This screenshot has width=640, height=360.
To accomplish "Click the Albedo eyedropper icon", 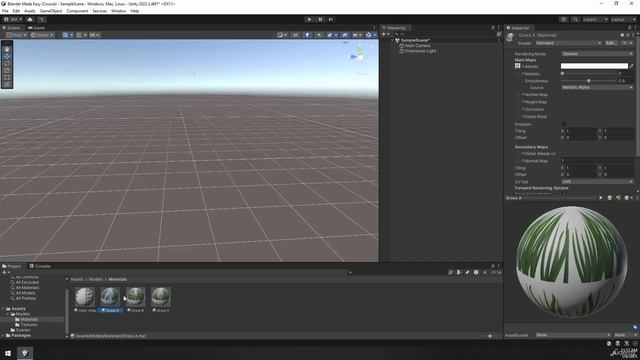I will 631,66.
